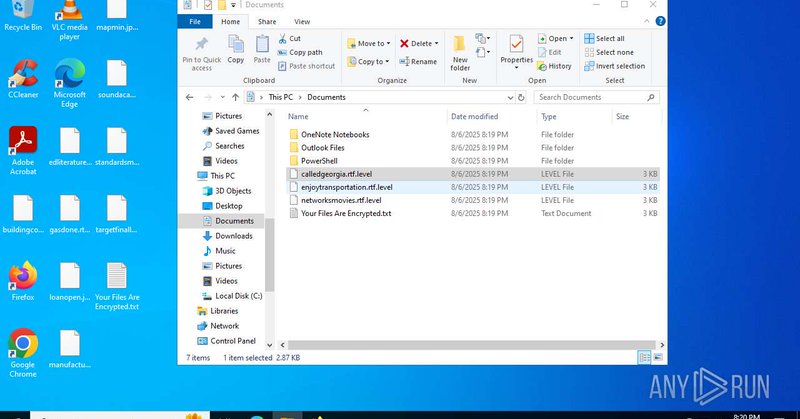Viewport: 800px width, 419px height.
Task: Switch to the View ribbon tab
Action: tap(302, 21)
